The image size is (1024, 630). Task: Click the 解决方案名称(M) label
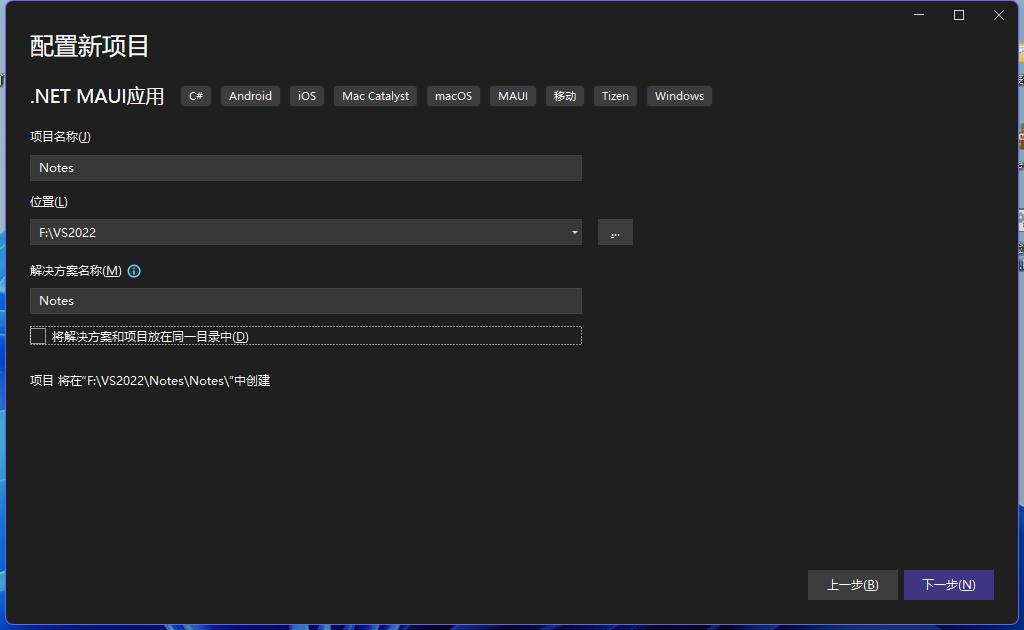tap(76, 271)
